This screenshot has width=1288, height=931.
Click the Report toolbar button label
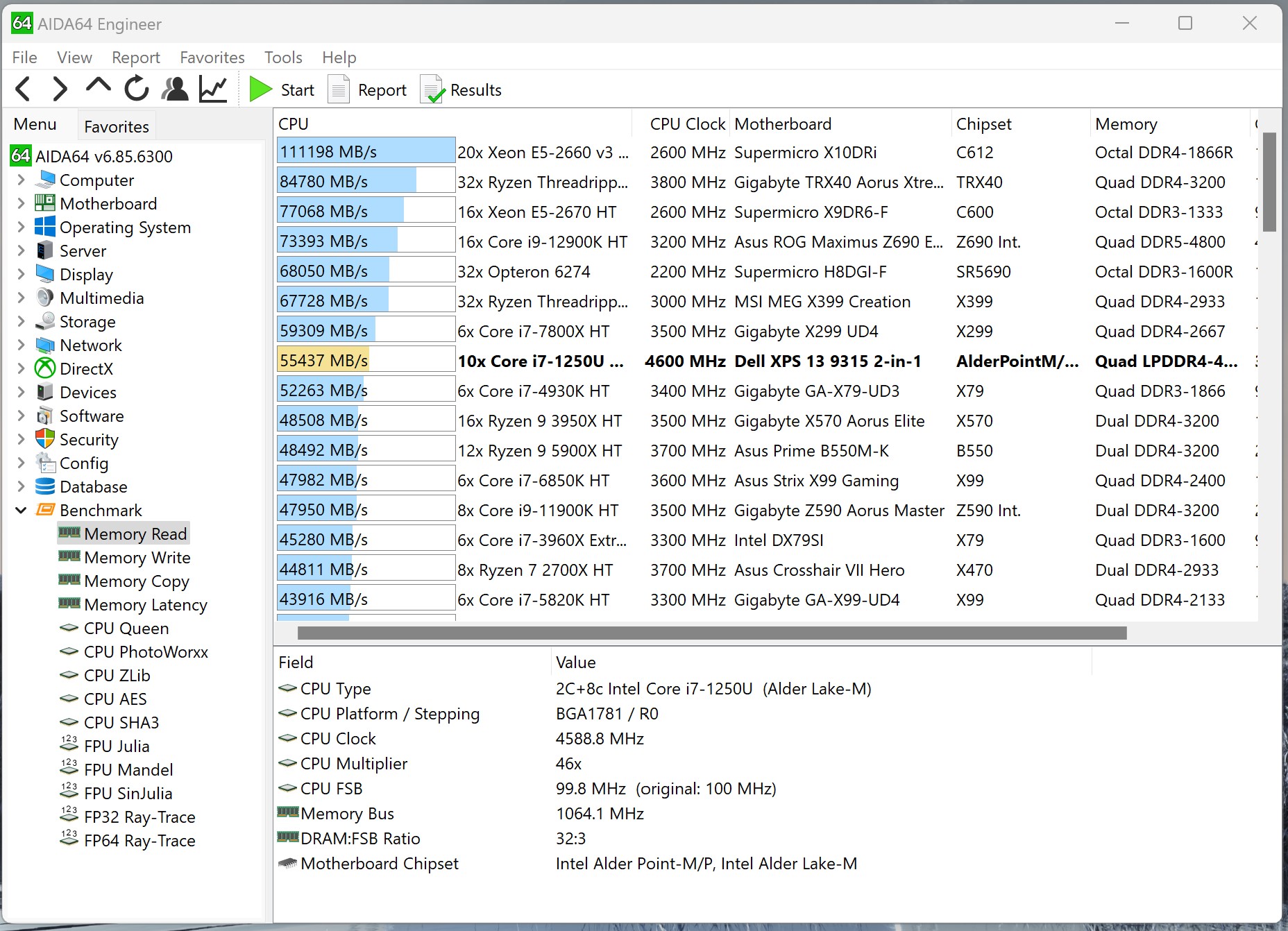point(382,90)
